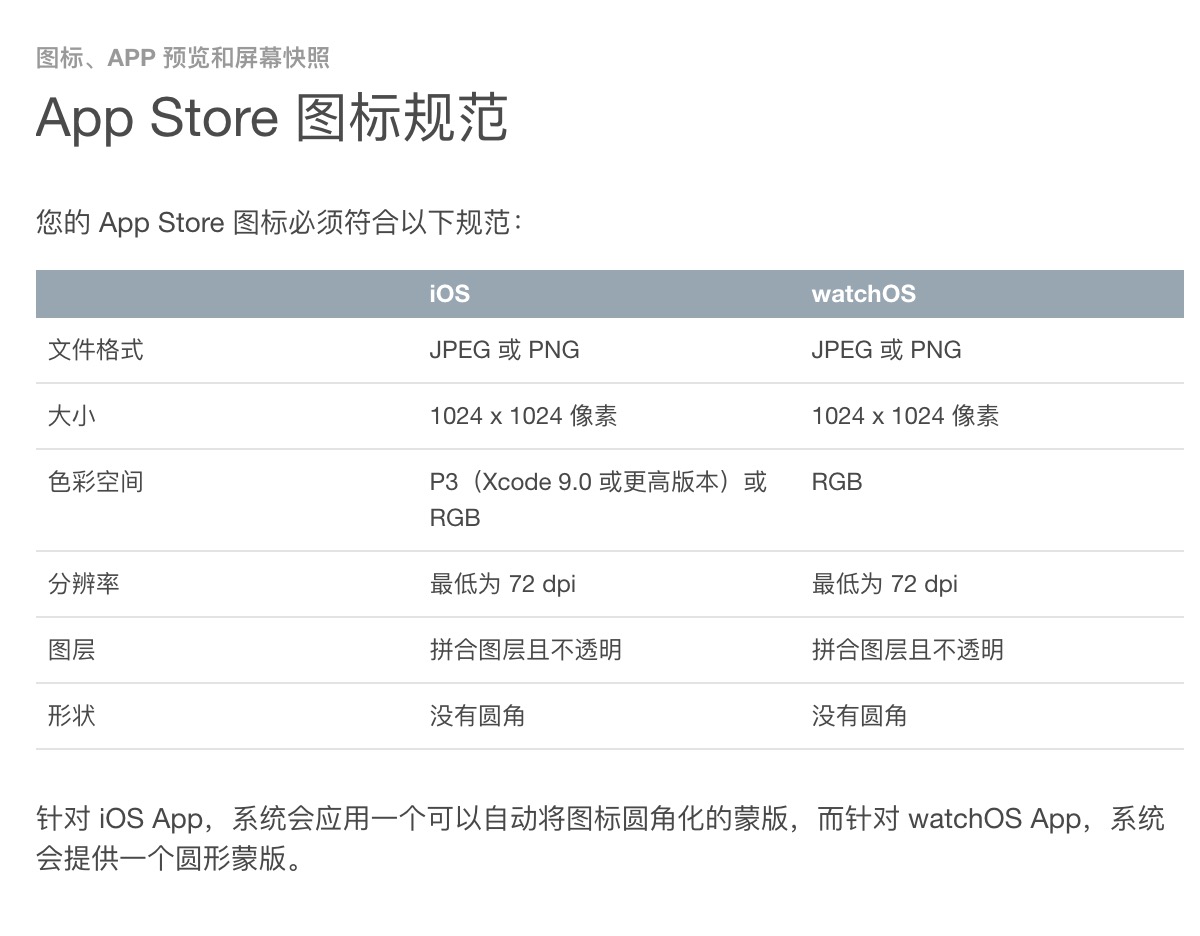
Task: Click the '分辨率' row label
Action: (84, 584)
